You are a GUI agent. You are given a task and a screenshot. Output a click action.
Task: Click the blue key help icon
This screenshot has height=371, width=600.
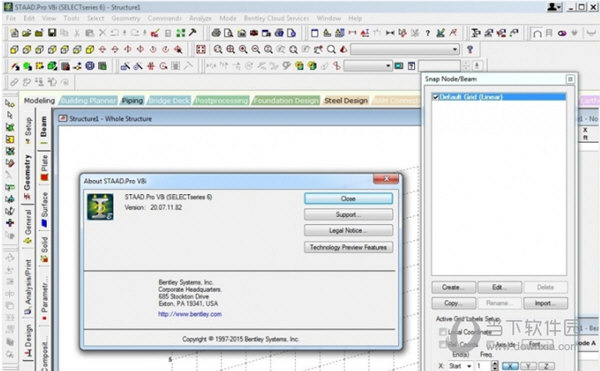click(x=470, y=49)
